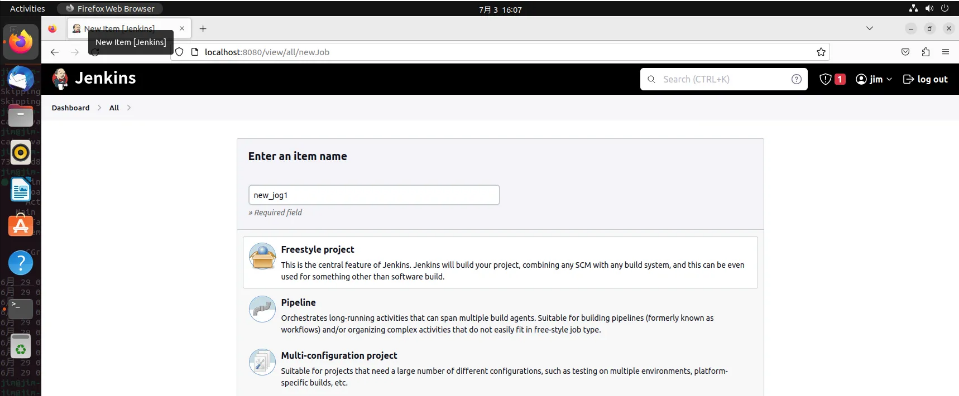Open Trash from the dock

coord(21,346)
